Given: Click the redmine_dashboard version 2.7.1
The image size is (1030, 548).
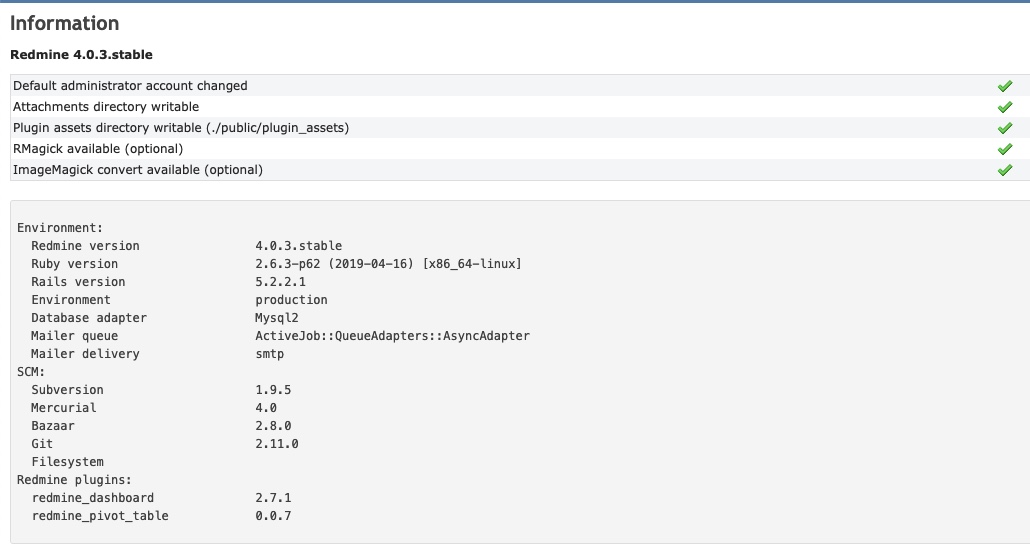Looking at the screenshot, I should [273, 498].
